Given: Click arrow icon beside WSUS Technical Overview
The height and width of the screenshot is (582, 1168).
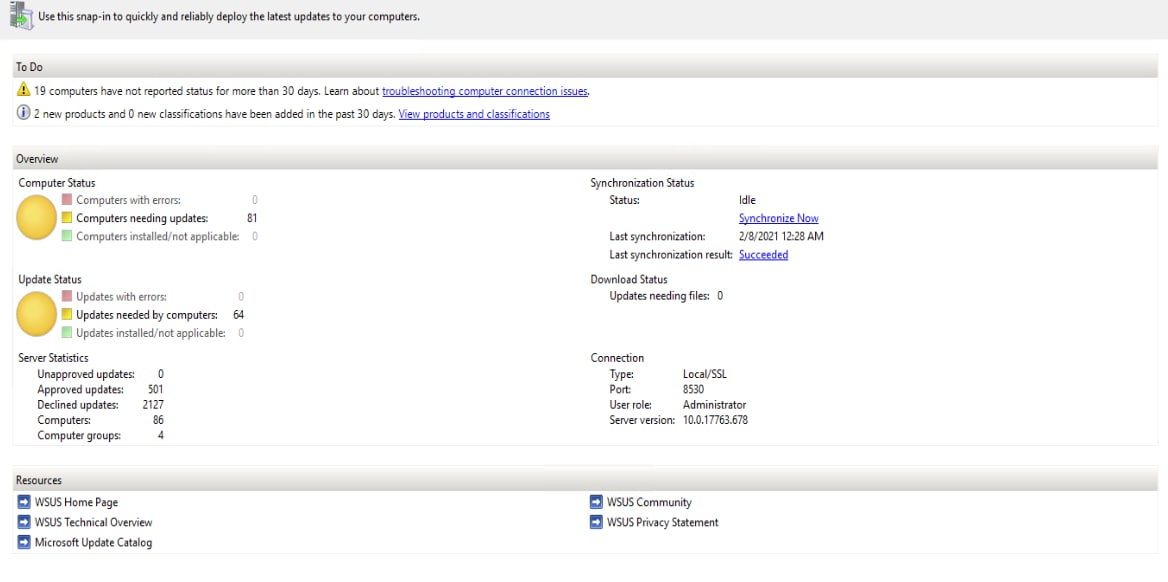Looking at the screenshot, I should click(x=24, y=522).
